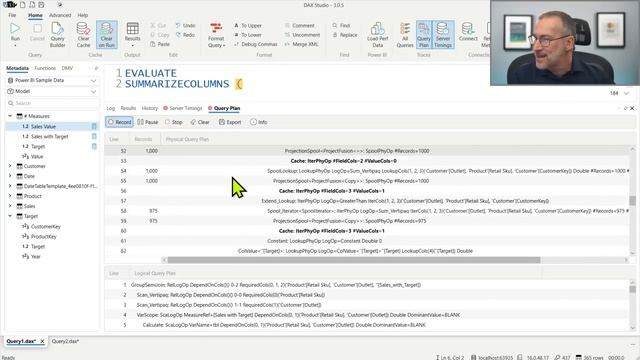Switch to the Log tab
640x360 pixels.
click(111, 108)
